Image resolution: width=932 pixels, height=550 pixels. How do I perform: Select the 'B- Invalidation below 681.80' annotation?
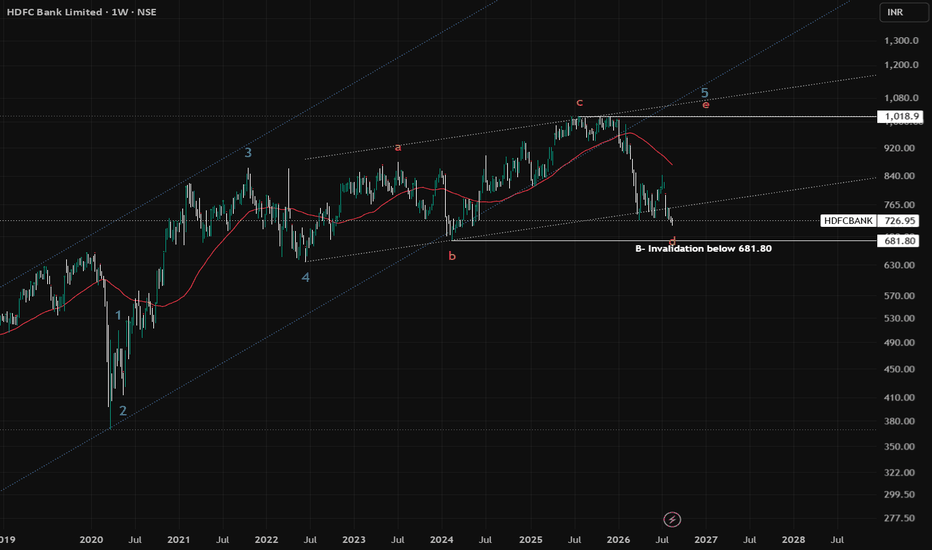pos(703,249)
